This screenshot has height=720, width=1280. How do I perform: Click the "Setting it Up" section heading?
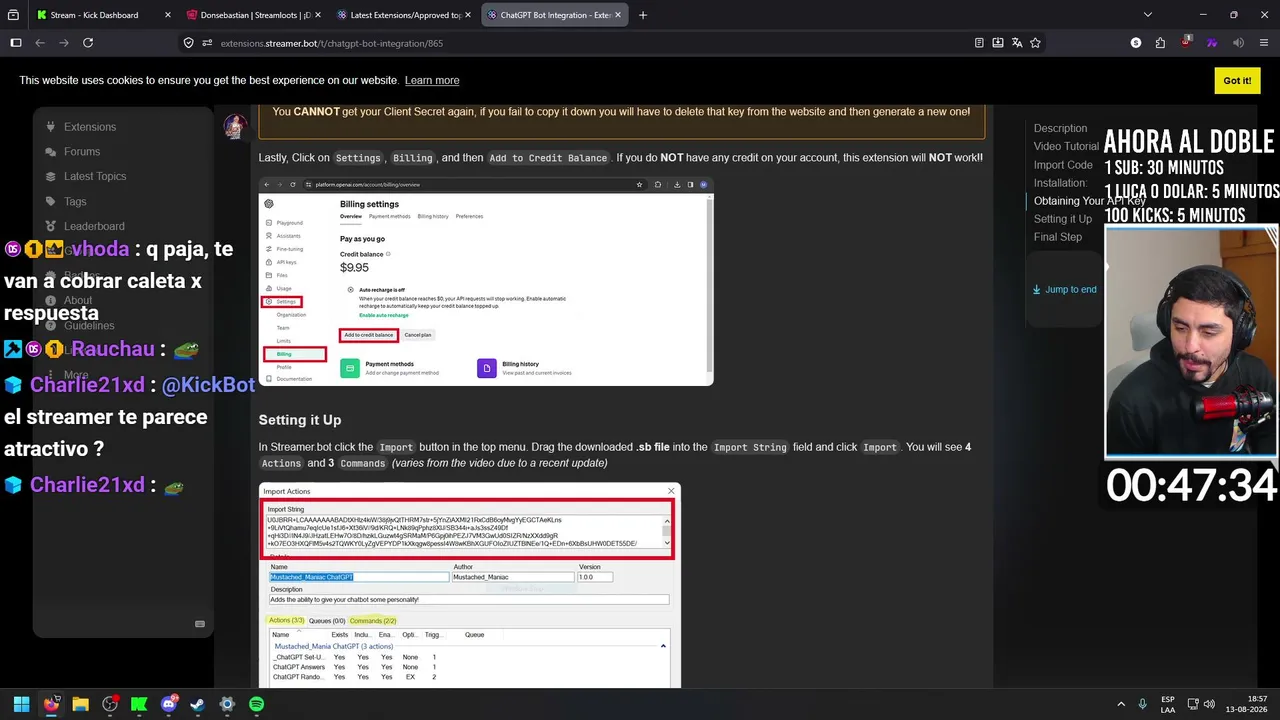[x=300, y=420]
